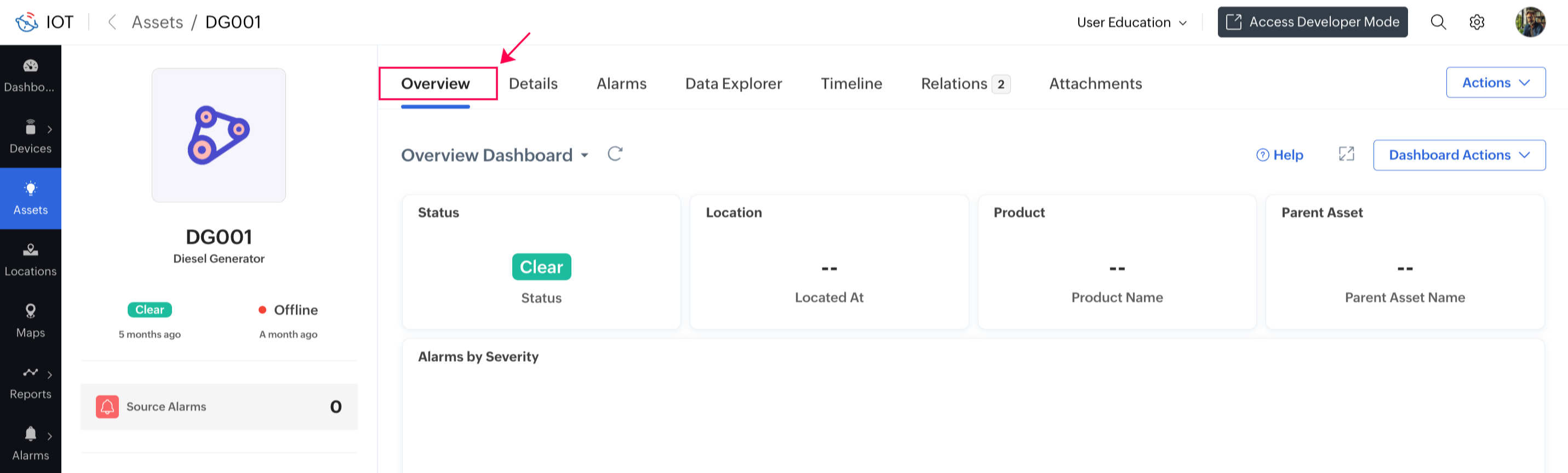Image resolution: width=1568 pixels, height=473 pixels.
Task: Click the Source Alarms bell icon
Action: 107,407
